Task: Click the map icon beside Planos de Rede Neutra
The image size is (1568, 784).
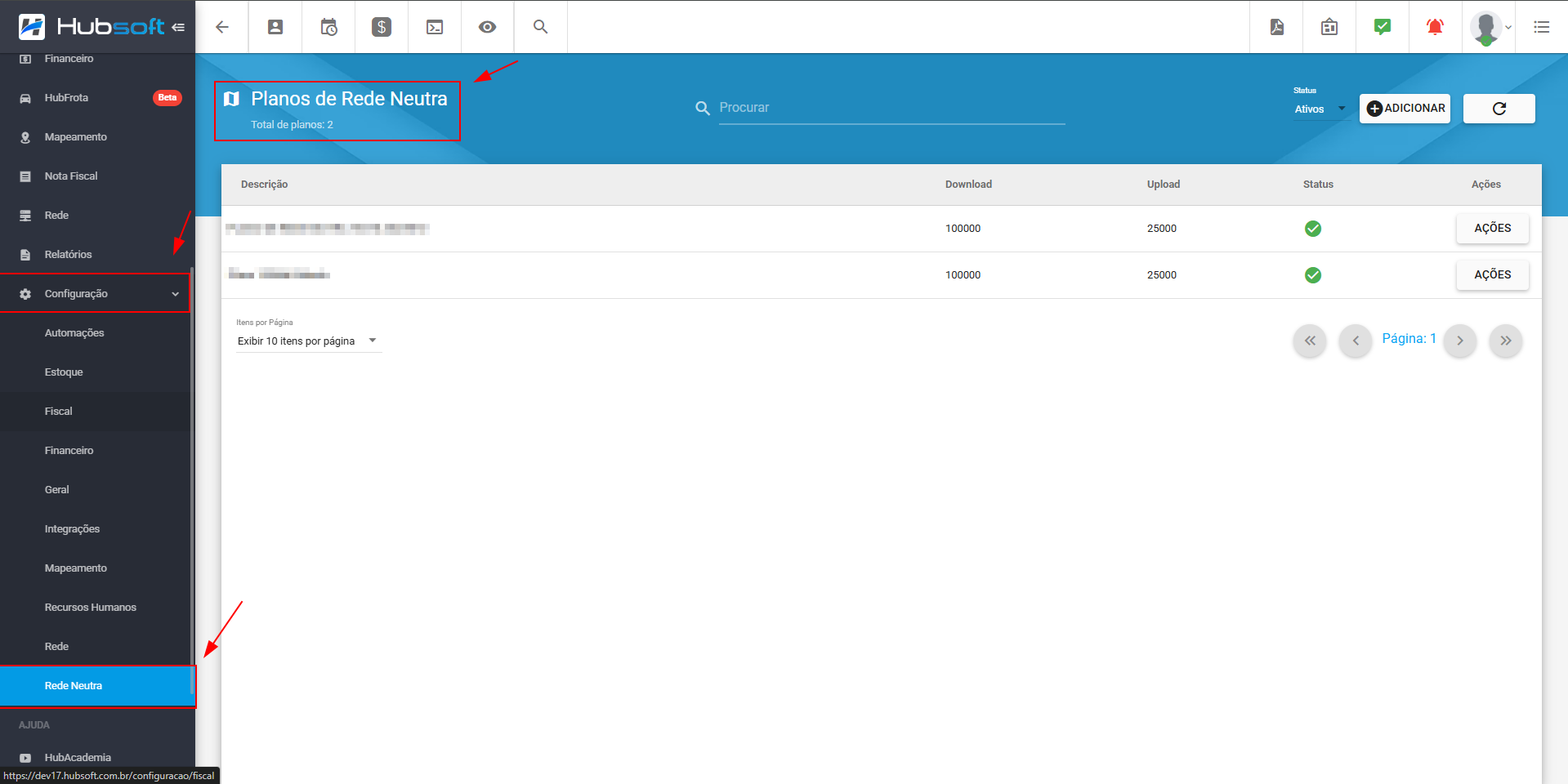Action: [x=232, y=99]
